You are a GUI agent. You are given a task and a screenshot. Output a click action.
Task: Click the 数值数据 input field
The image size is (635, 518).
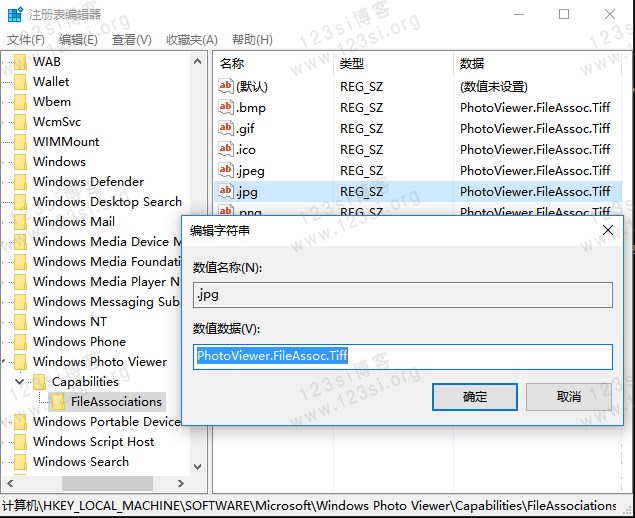tap(403, 356)
